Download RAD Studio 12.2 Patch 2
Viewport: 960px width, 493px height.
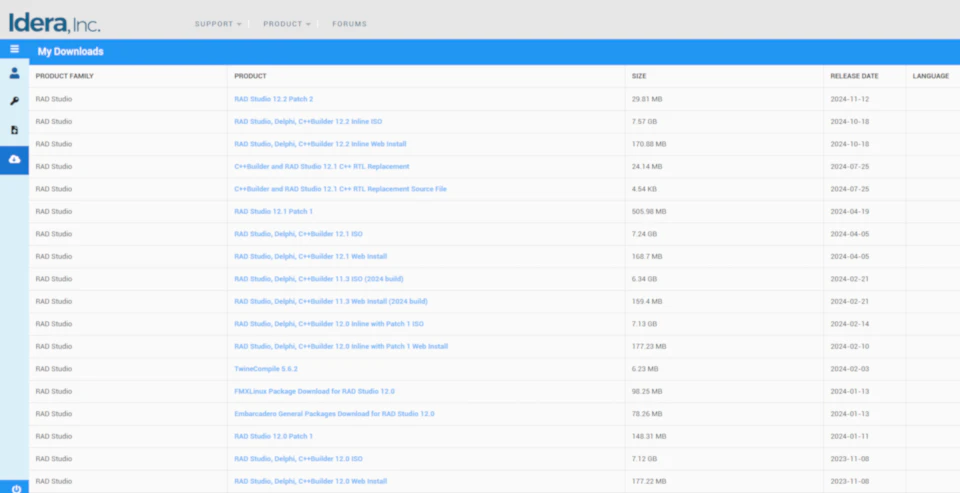click(x=274, y=99)
